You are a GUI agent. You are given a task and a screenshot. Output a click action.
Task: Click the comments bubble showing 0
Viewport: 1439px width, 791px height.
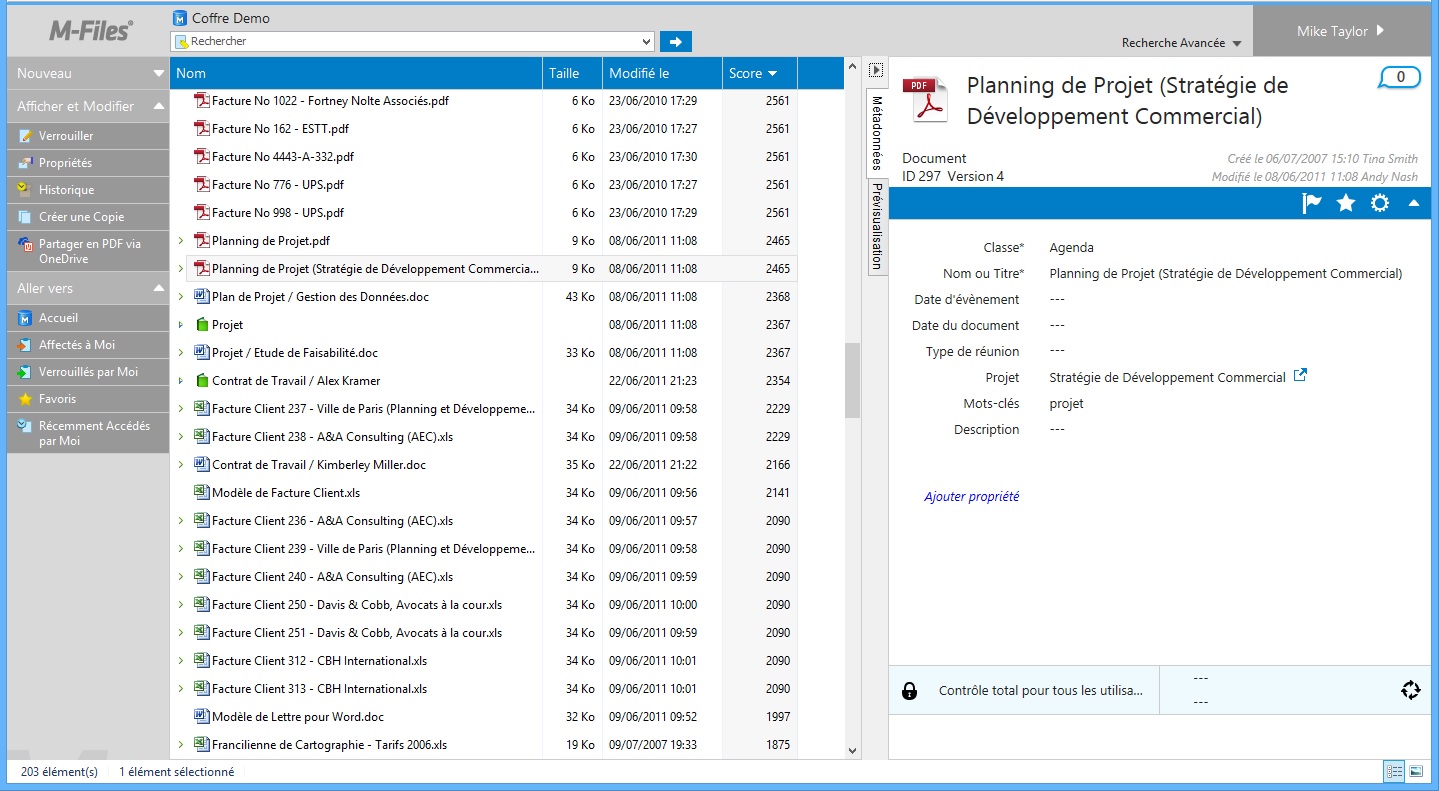1400,77
